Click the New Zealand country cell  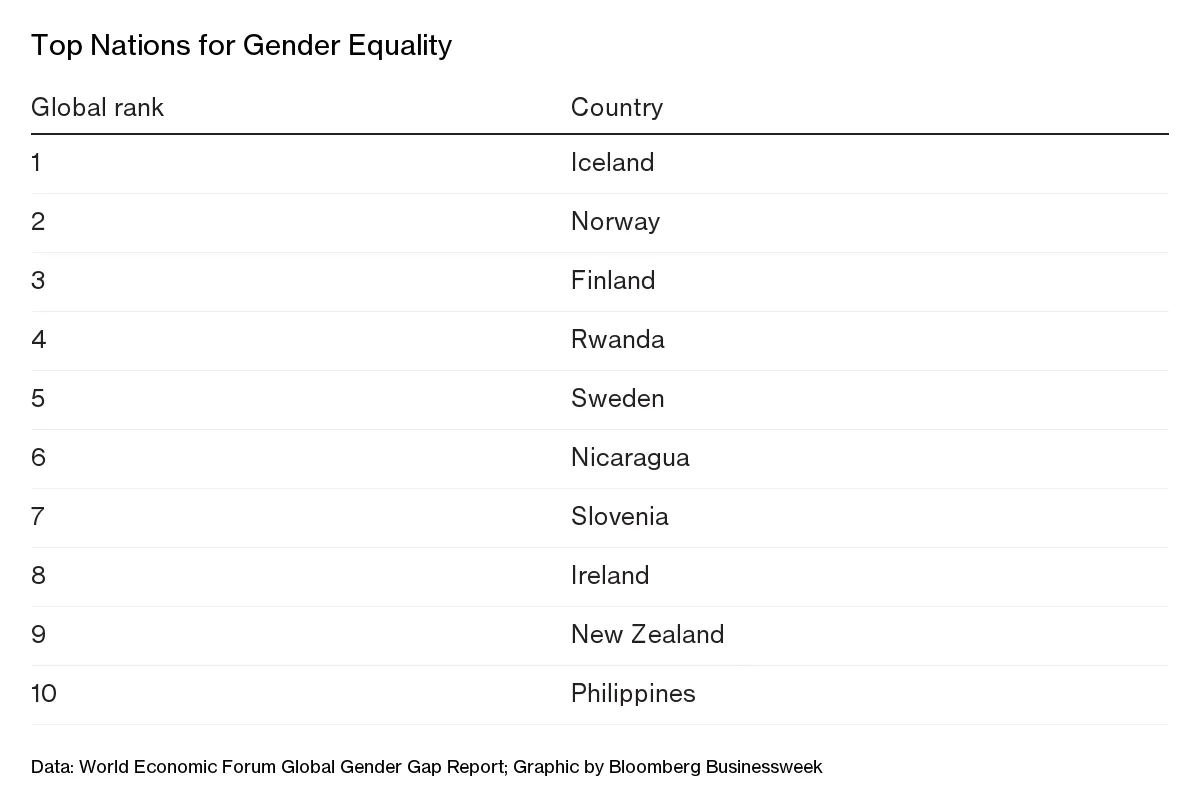(647, 634)
